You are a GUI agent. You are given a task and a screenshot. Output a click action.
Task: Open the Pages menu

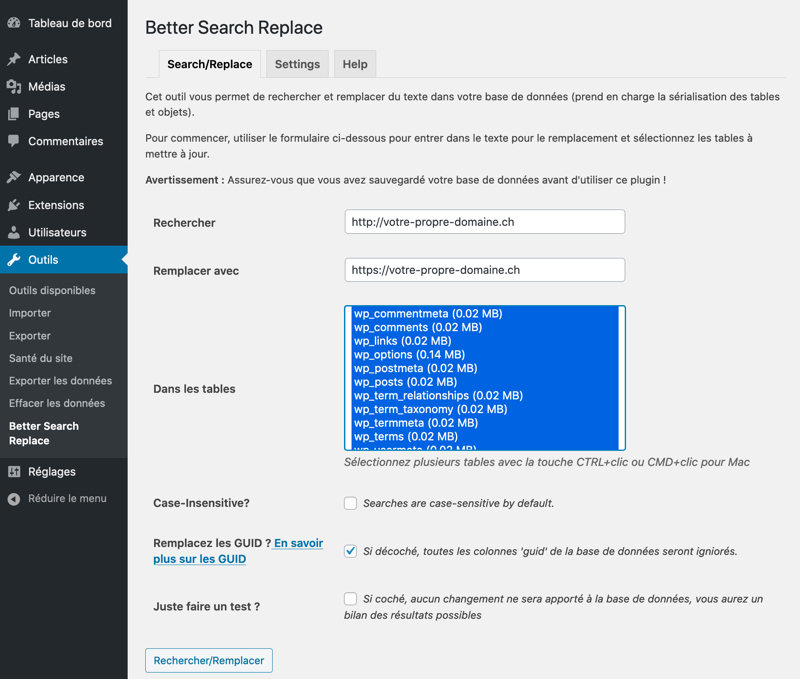point(64,114)
